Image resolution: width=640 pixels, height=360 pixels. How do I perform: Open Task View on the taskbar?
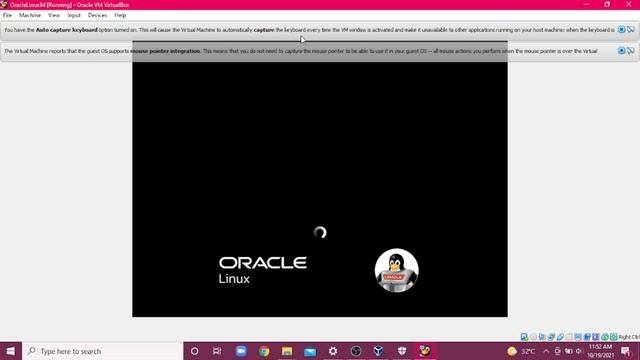click(x=217, y=351)
